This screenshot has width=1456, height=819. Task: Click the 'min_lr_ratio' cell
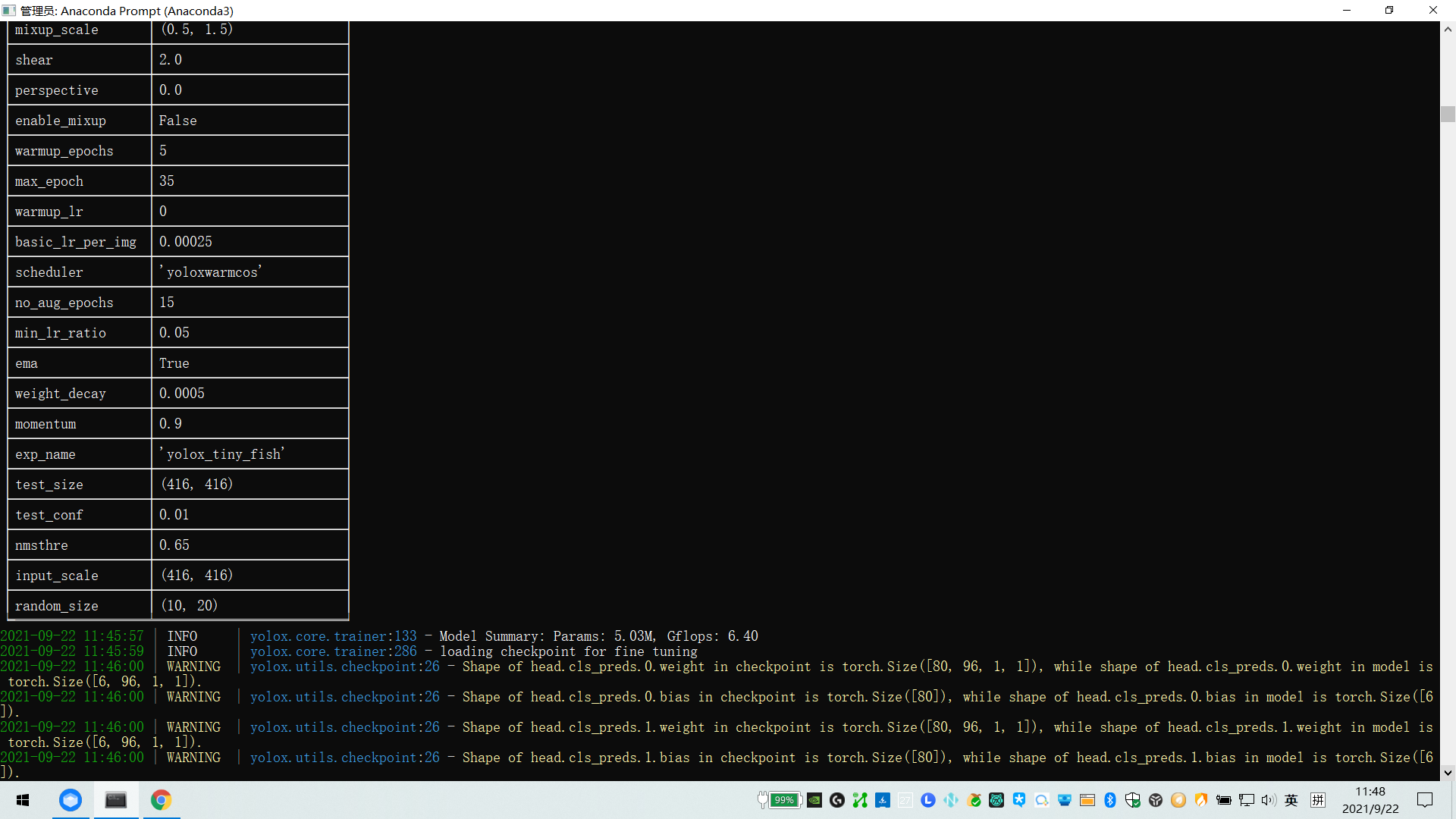(80, 333)
